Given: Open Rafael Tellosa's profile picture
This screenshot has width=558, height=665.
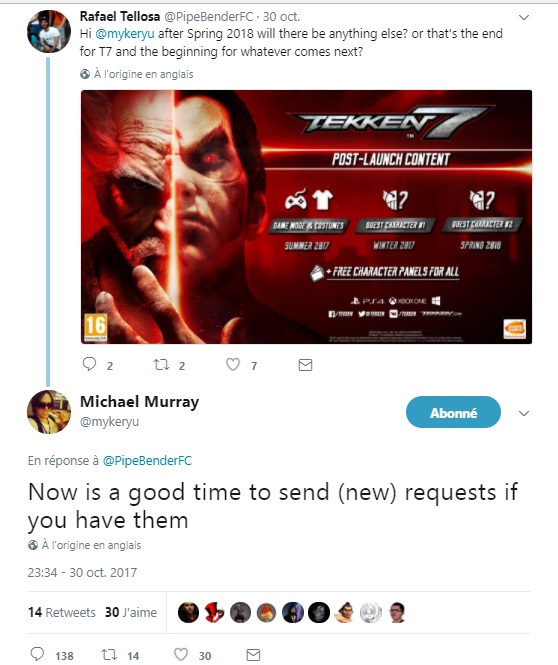Looking at the screenshot, I should (x=49, y=31).
